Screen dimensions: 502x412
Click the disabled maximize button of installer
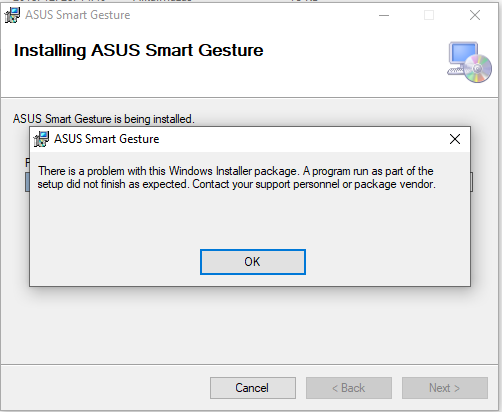(429, 15)
